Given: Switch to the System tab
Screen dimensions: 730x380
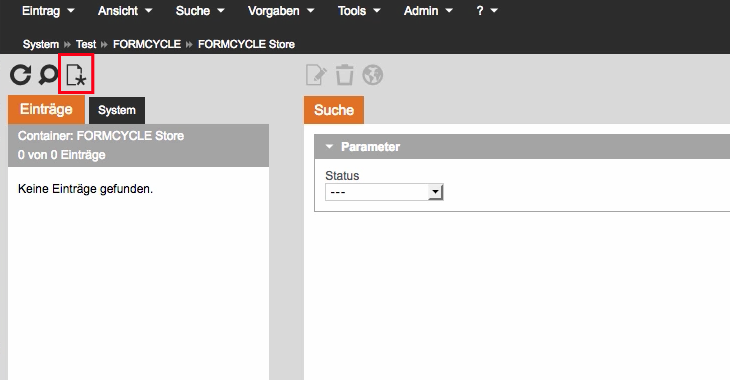Looking at the screenshot, I should pyautogui.click(x=117, y=110).
